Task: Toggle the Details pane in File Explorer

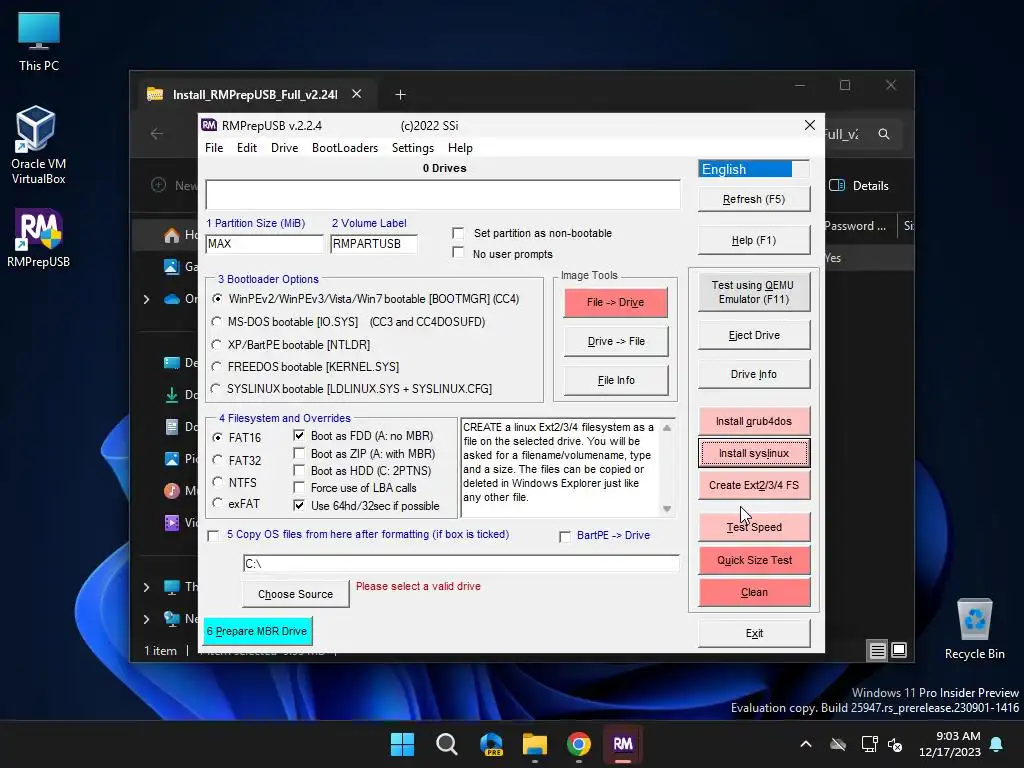Action: [x=859, y=185]
